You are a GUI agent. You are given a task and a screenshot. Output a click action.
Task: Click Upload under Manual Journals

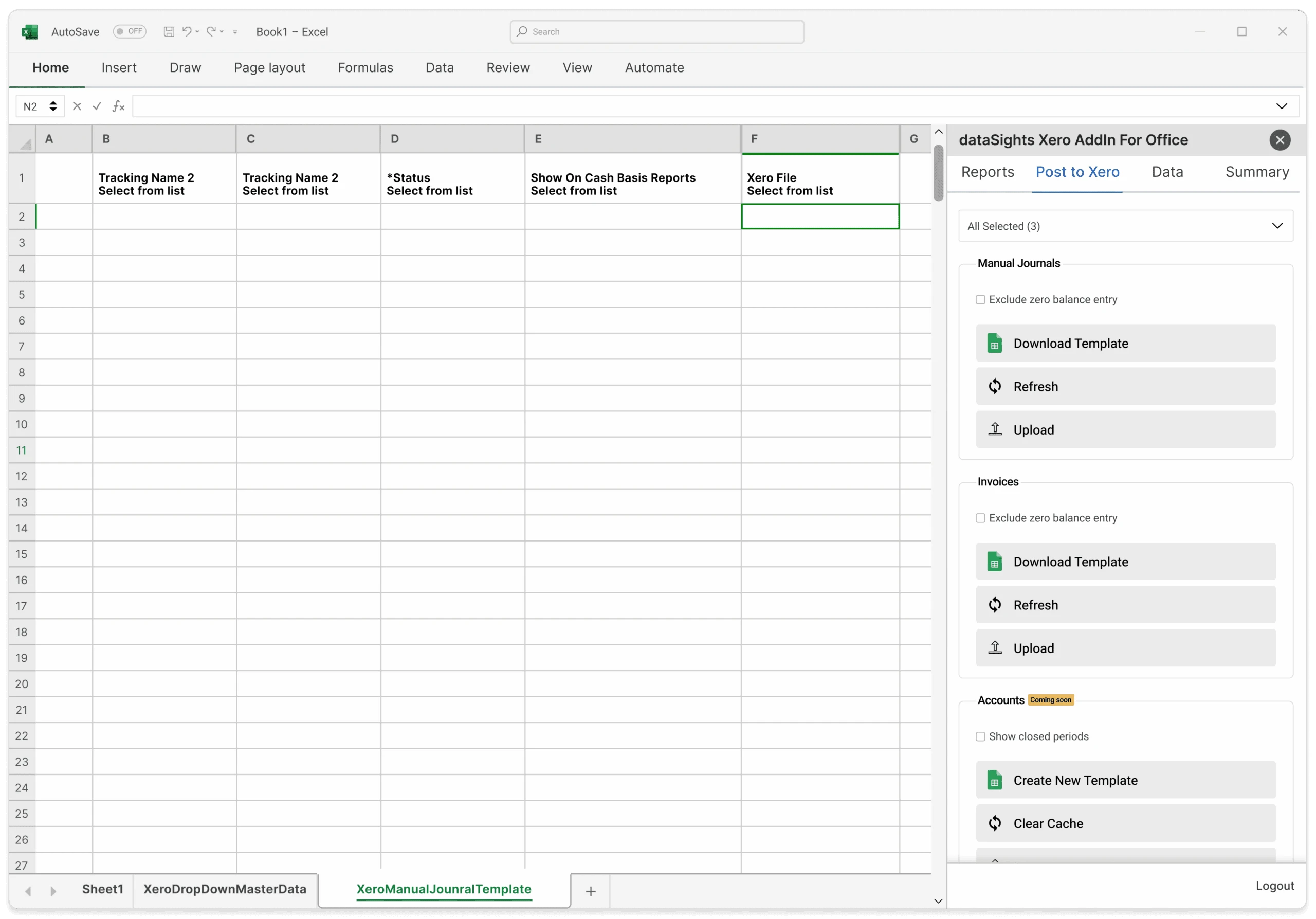pyautogui.click(x=1126, y=430)
